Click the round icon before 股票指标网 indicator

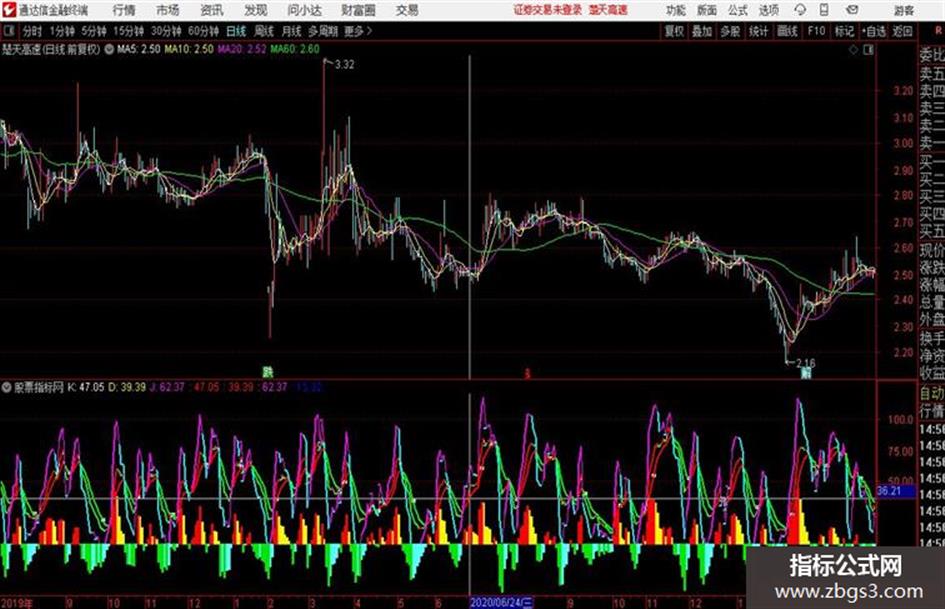[x=6, y=387]
